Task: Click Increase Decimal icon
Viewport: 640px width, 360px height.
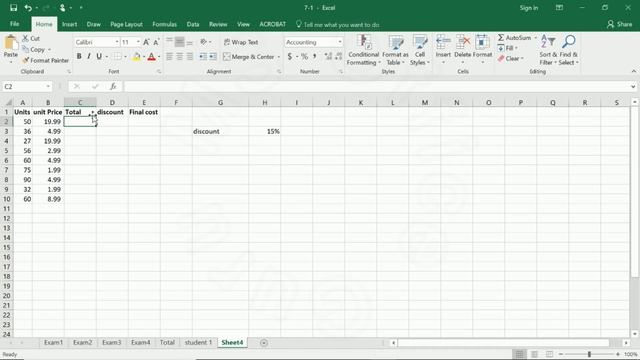Action: [328, 56]
